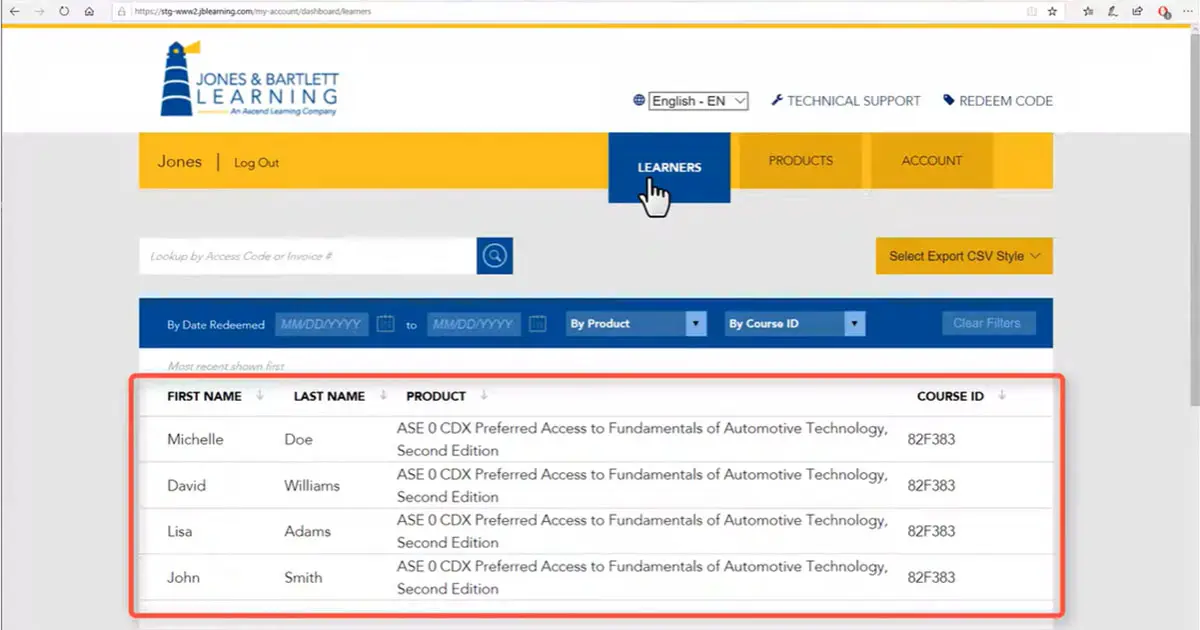This screenshot has width=1200, height=630.
Task: Click the sort arrow on the COURSE ID column
Action: (1001, 396)
